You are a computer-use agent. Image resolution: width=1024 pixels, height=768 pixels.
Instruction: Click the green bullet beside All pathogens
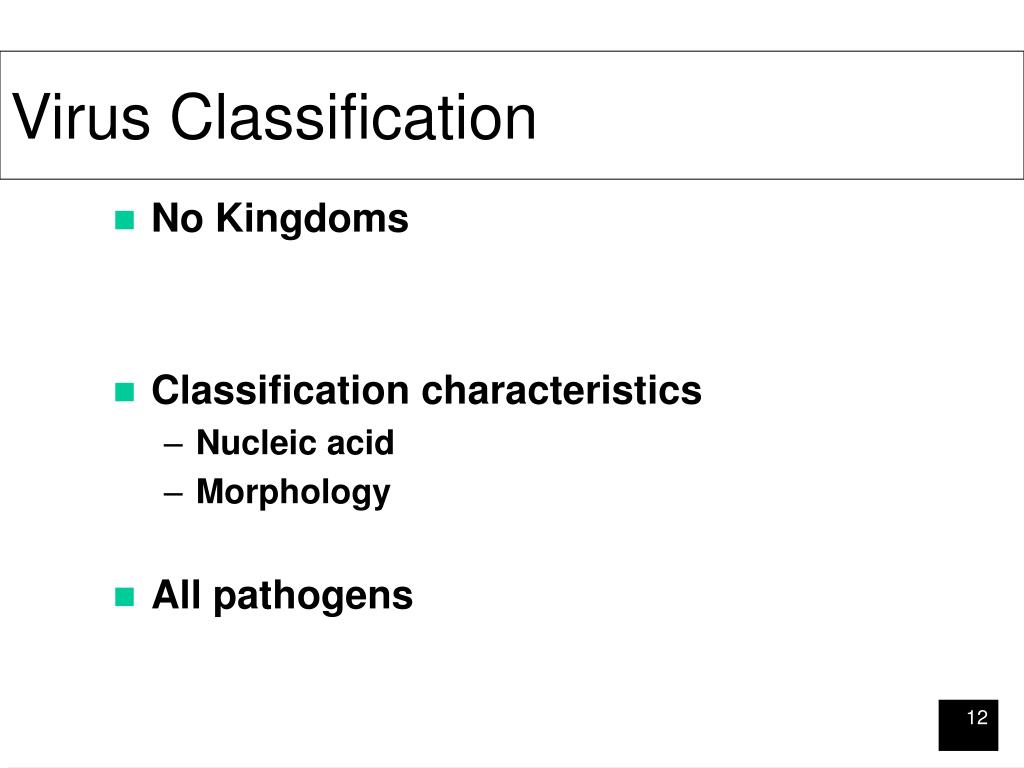point(124,597)
